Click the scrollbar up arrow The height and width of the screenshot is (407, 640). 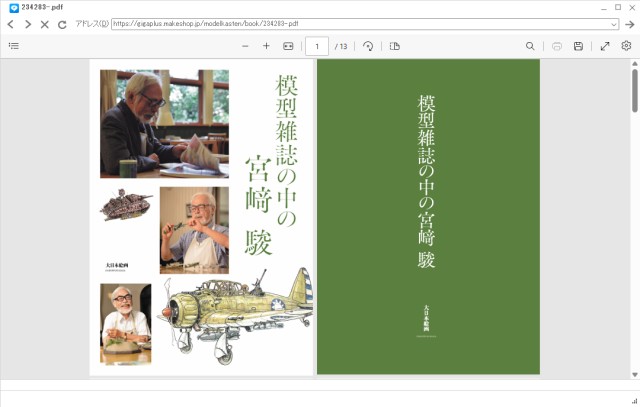point(635,63)
